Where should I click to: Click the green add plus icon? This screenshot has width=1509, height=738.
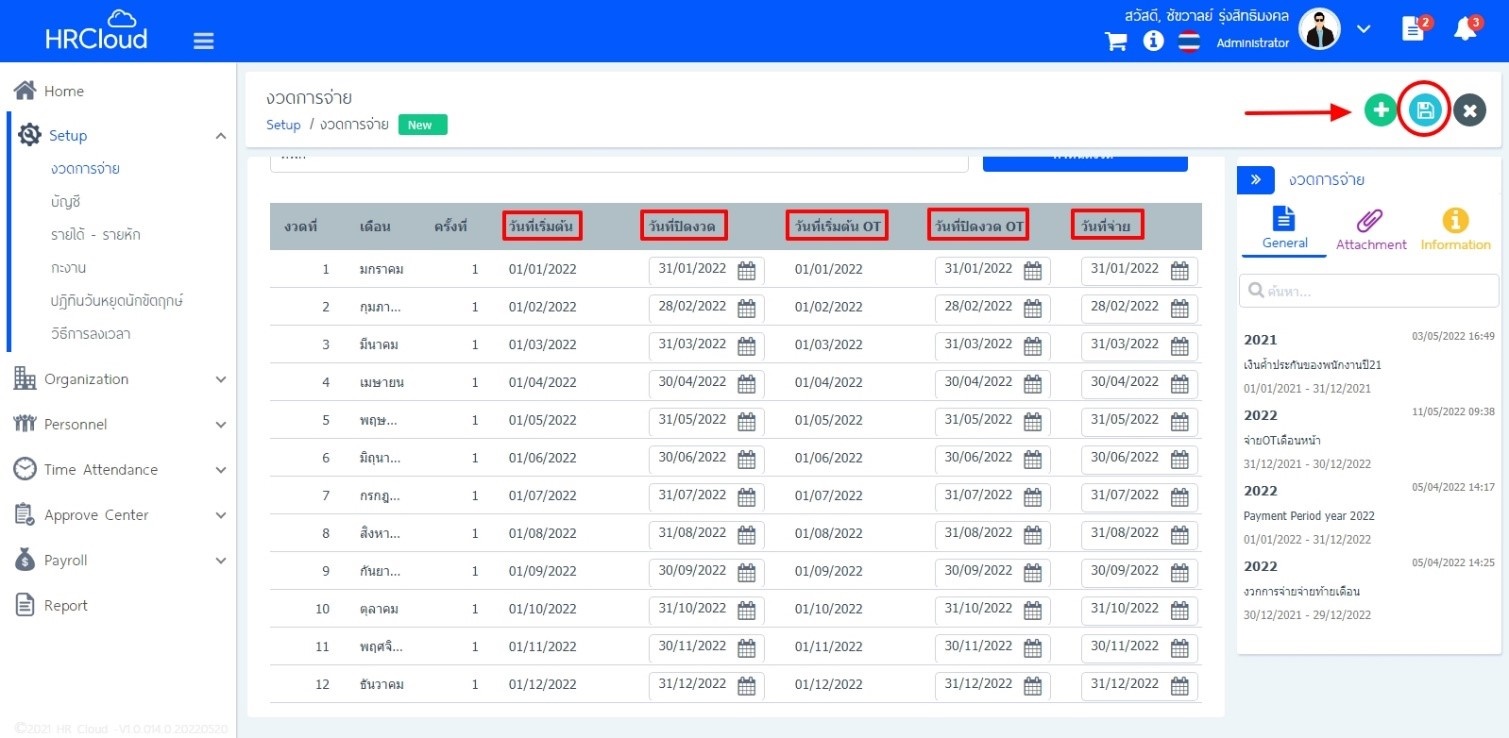1381,110
